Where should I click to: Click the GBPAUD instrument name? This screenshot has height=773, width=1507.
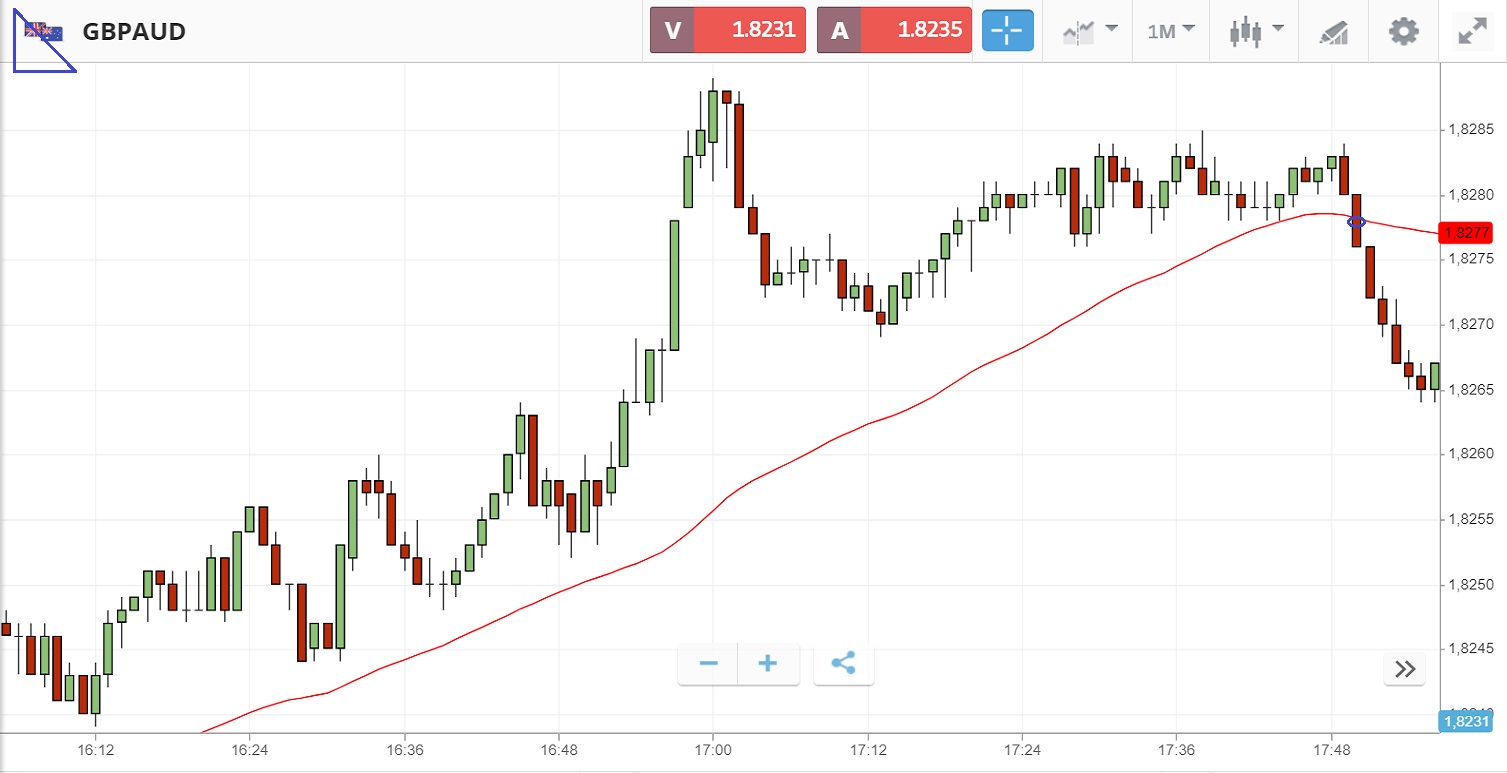tap(134, 32)
